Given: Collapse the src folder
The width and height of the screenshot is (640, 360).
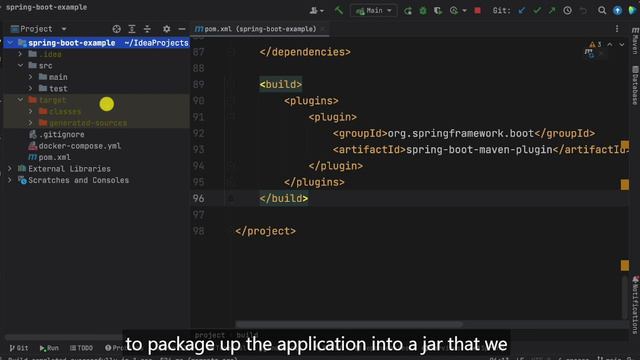Looking at the screenshot, I should pos(20,65).
